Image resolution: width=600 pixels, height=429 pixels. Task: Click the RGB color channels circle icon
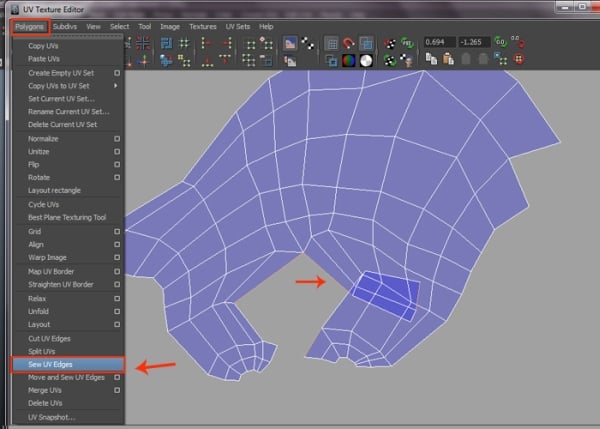[348, 60]
